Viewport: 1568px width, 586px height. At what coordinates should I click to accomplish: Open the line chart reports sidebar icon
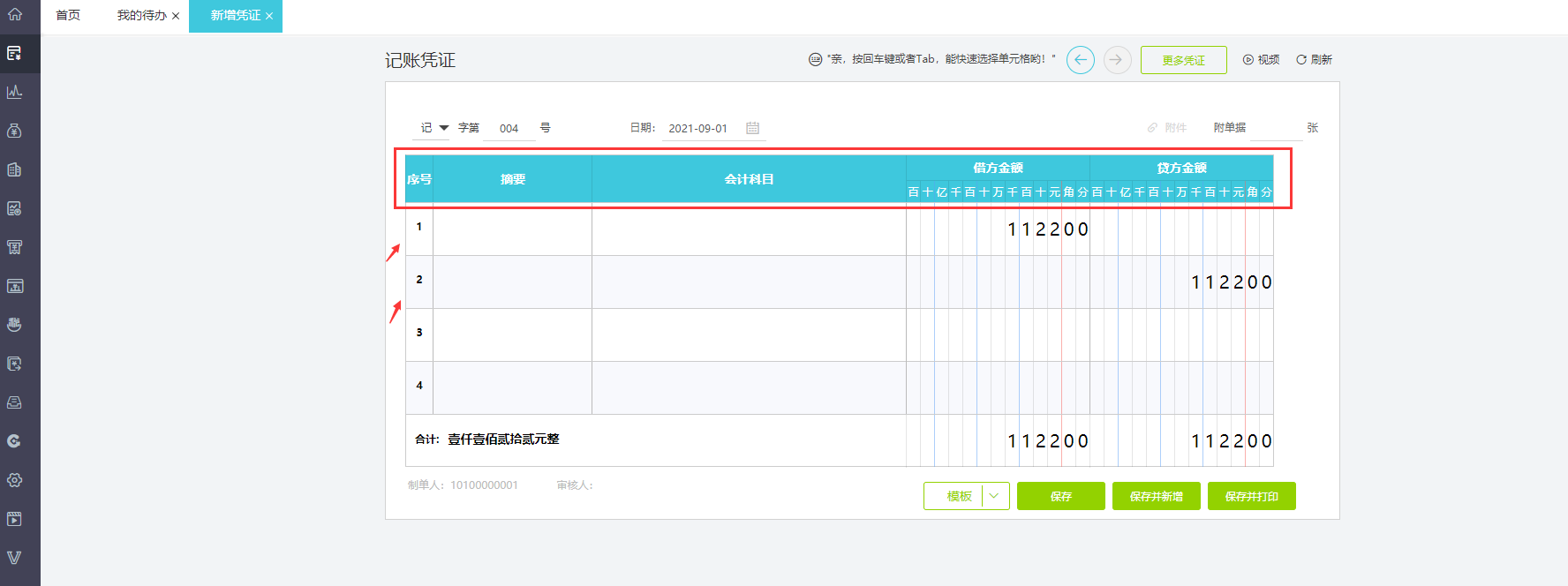pos(15,92)
